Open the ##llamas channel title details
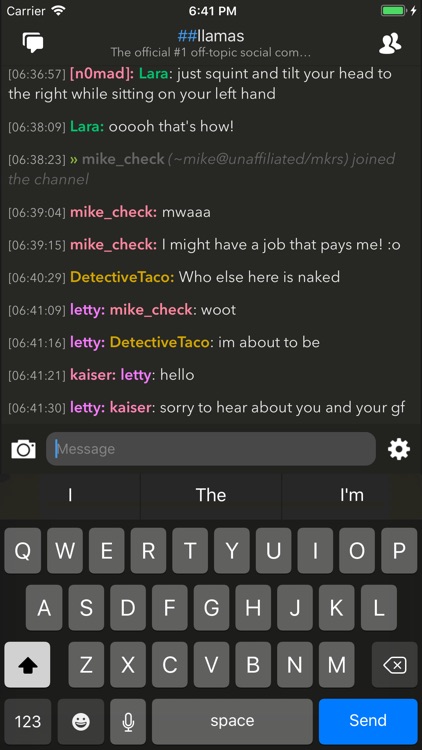The height and width of the screenshot is (750, 422). pos(211,36)
